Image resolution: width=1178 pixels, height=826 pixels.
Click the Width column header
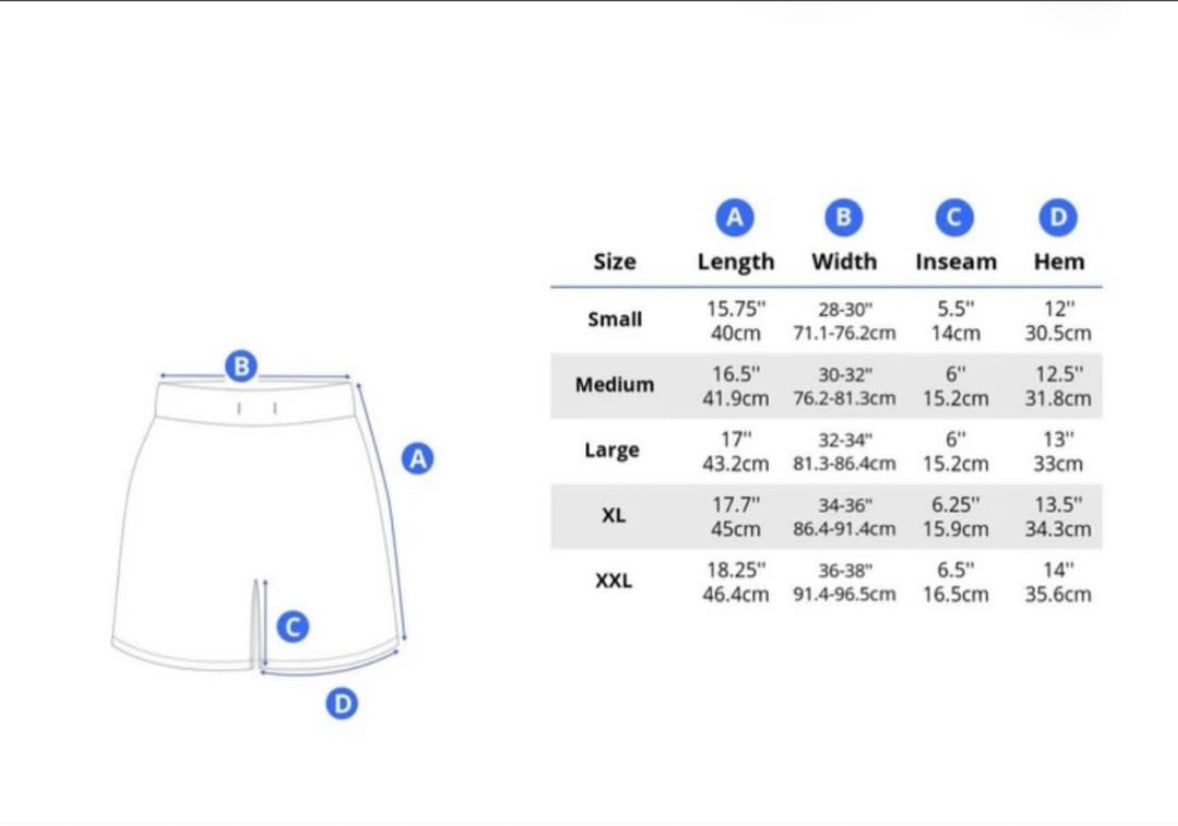pyautogui.click(x=844, y=262)
